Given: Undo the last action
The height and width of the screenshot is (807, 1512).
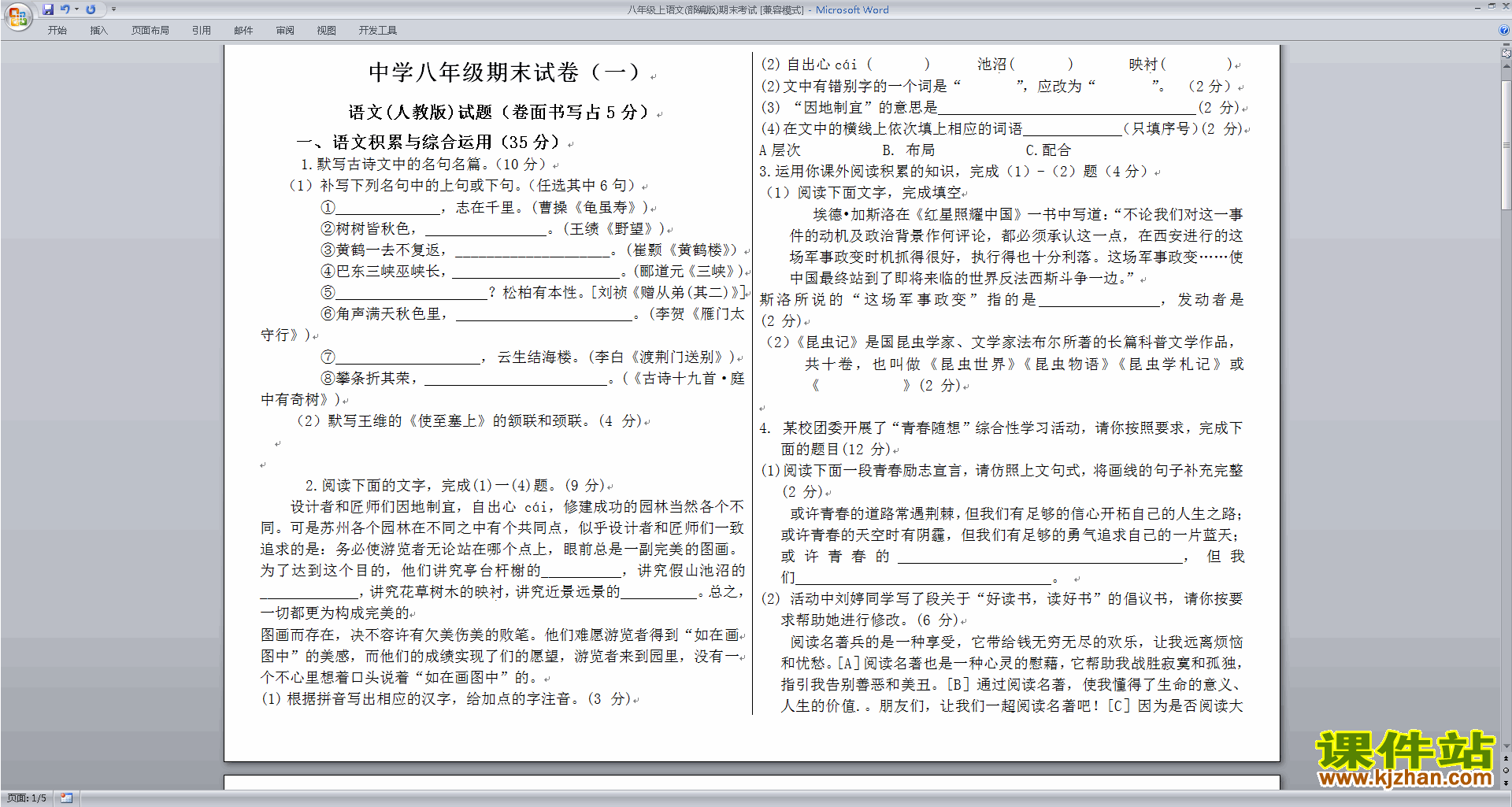Looking at the screenshot, I should coord(65,9).
